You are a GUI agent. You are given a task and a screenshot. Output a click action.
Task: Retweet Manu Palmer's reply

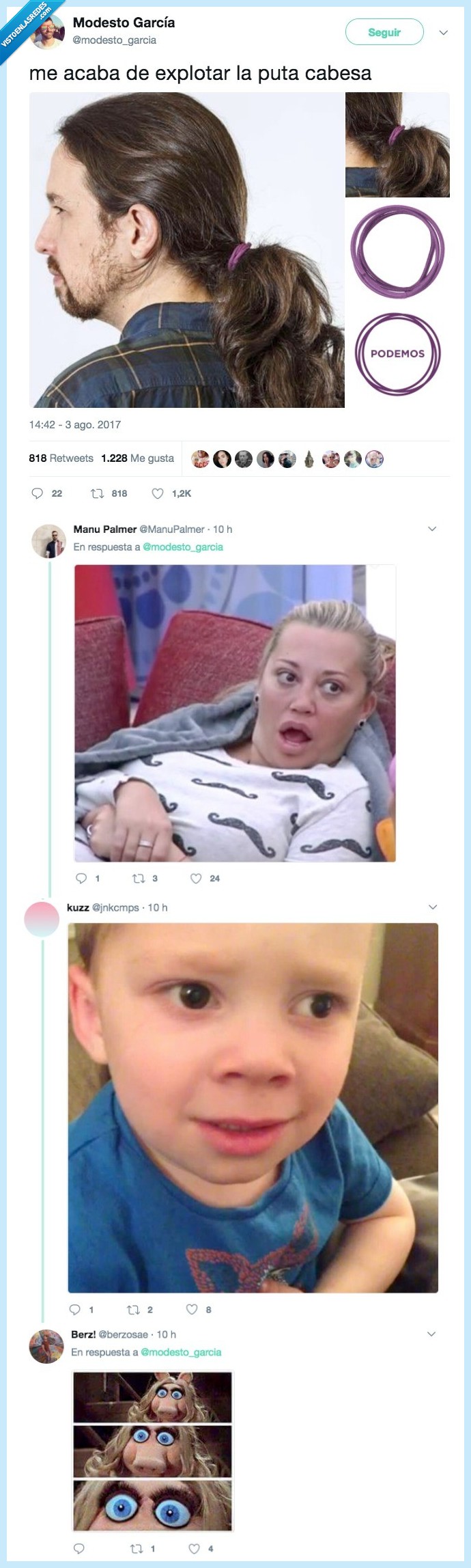point(139,879)
